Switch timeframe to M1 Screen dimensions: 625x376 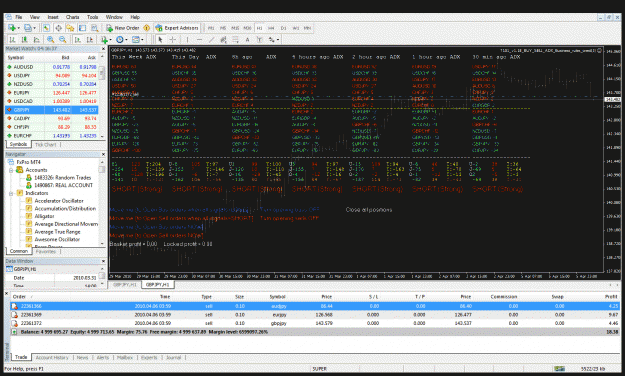211,28
